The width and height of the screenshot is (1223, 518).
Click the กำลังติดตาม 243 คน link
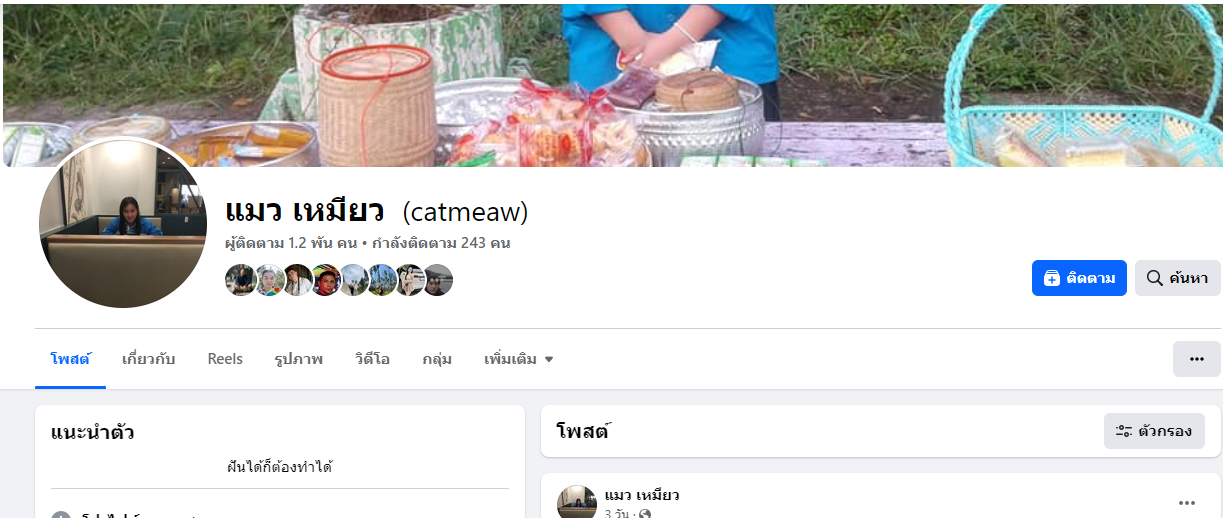[x=441, y=243]
